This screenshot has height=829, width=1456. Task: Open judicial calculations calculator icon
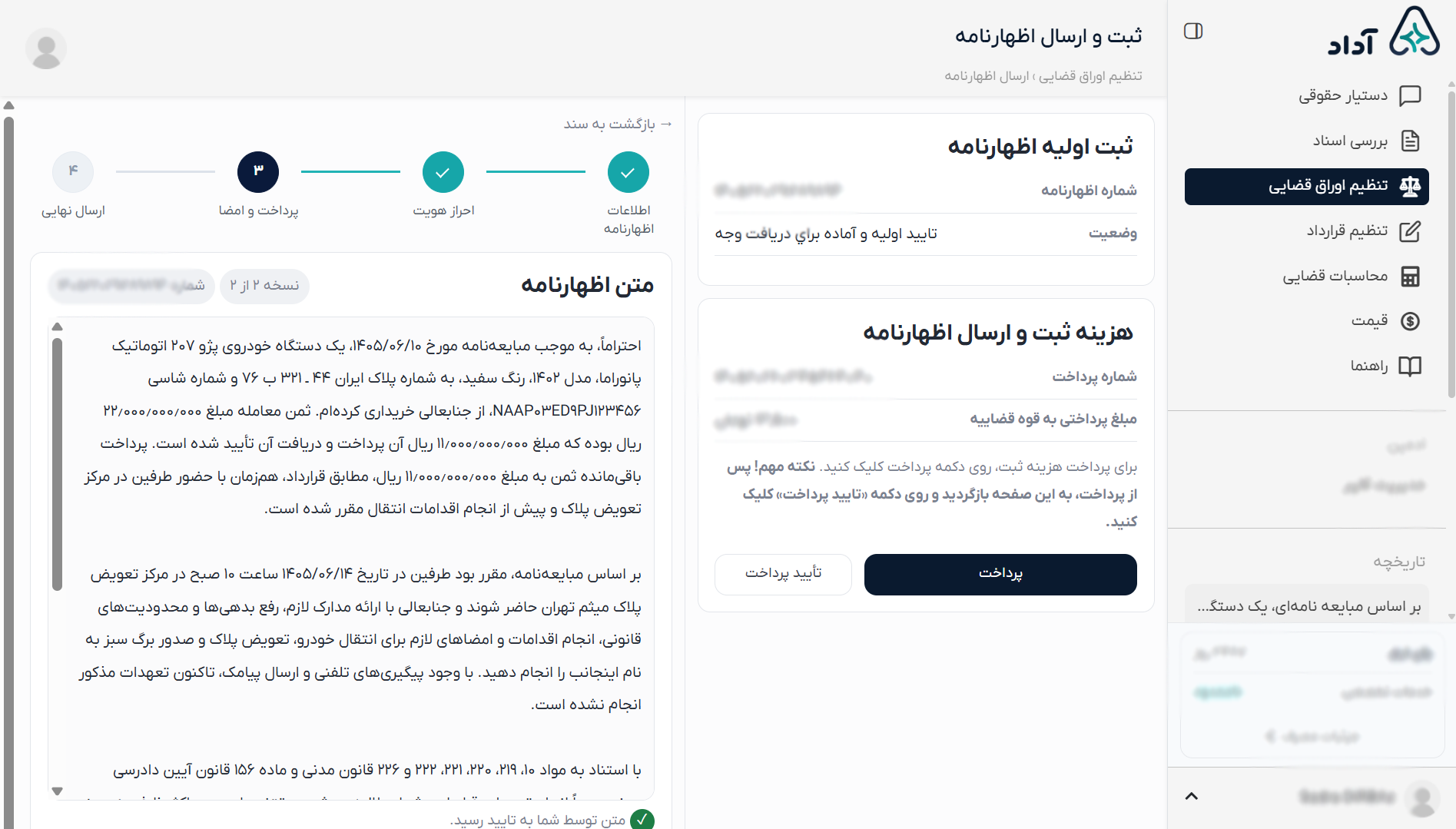(x=1410, y=277)
